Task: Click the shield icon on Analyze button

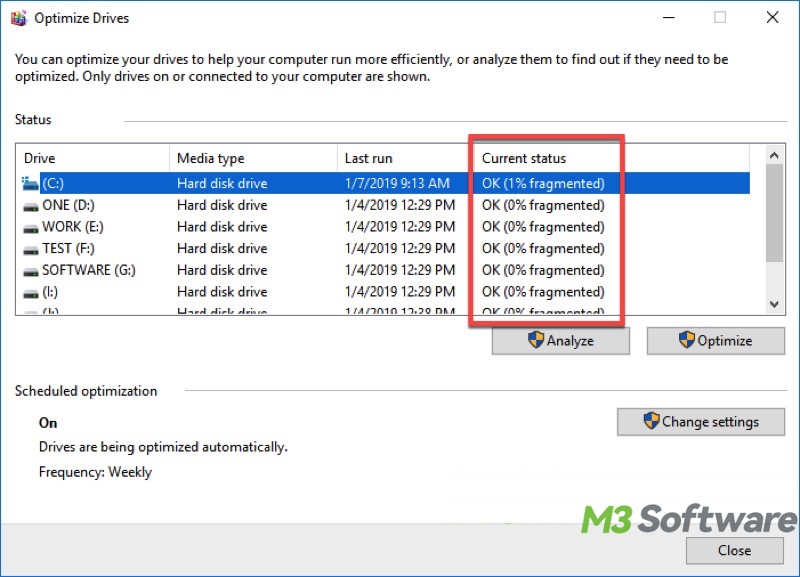Action: coord(536,341)
